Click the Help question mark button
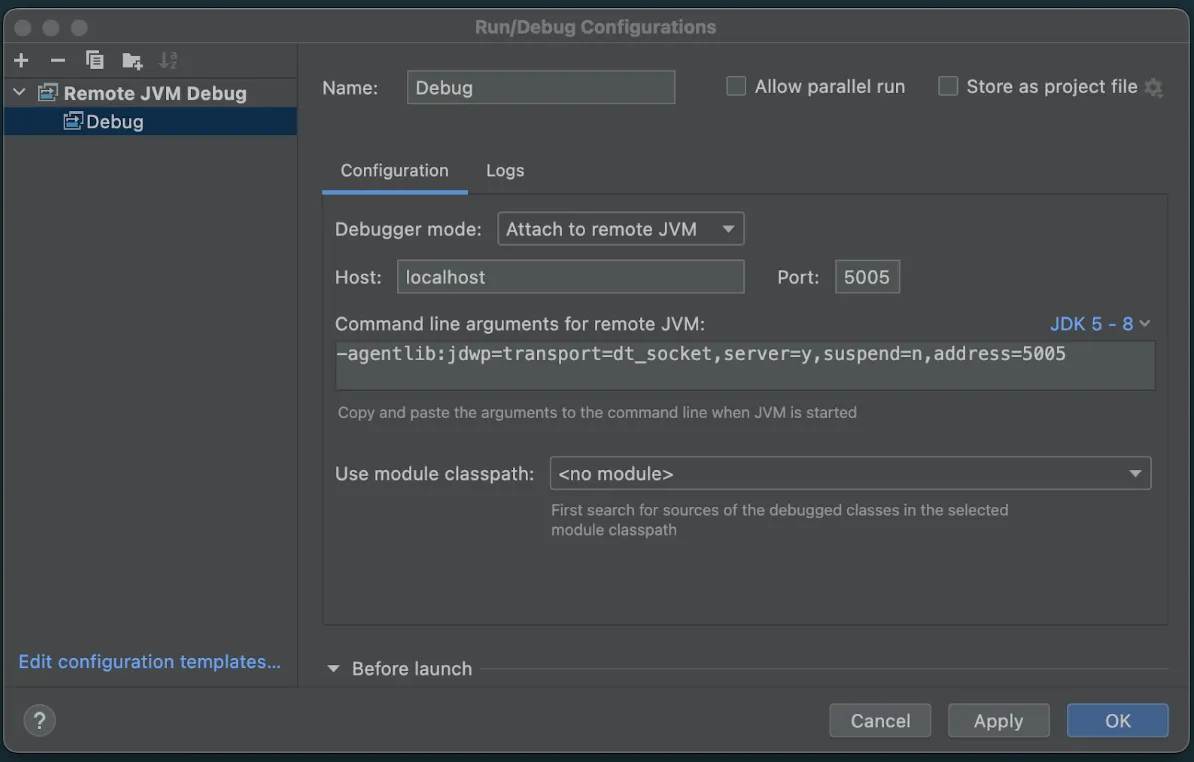 (x=39, y=720)
